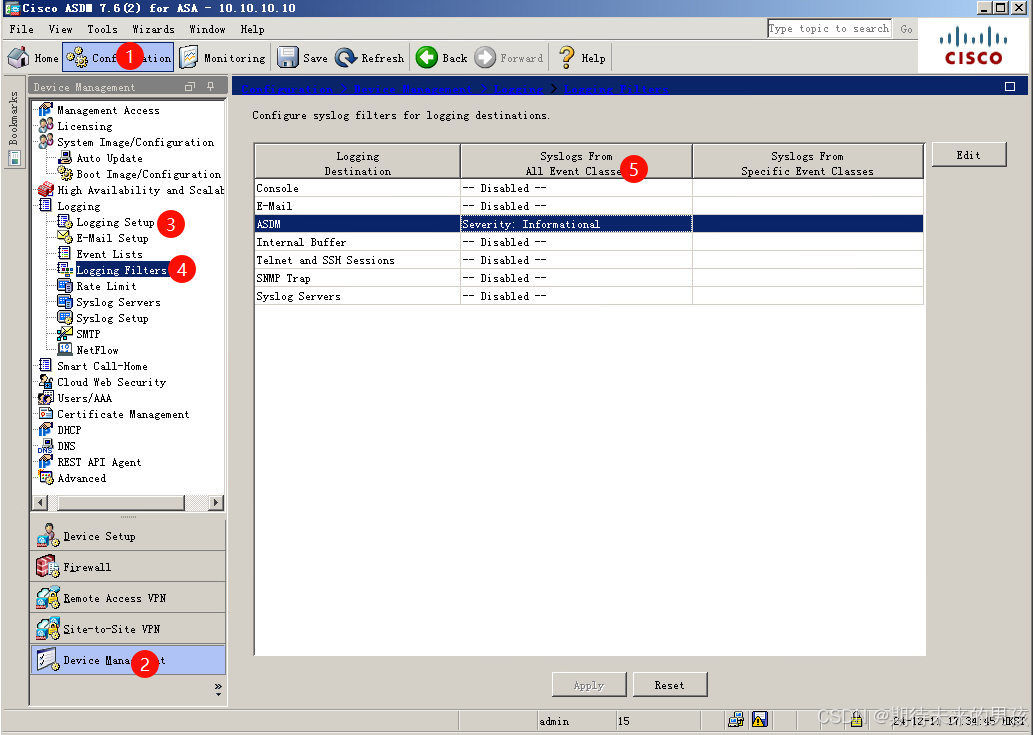The image size is (1033, 735).
Task: Click Syslogs From Specific Event Classes header
Action: (808, 163)
